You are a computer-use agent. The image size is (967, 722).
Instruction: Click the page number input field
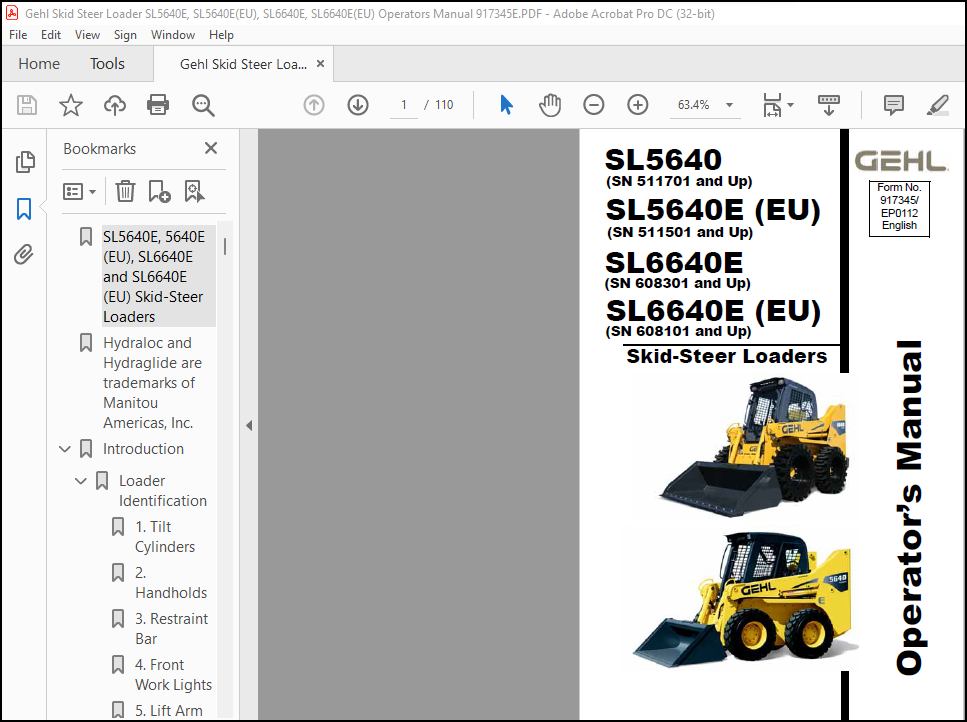[404, 105]
